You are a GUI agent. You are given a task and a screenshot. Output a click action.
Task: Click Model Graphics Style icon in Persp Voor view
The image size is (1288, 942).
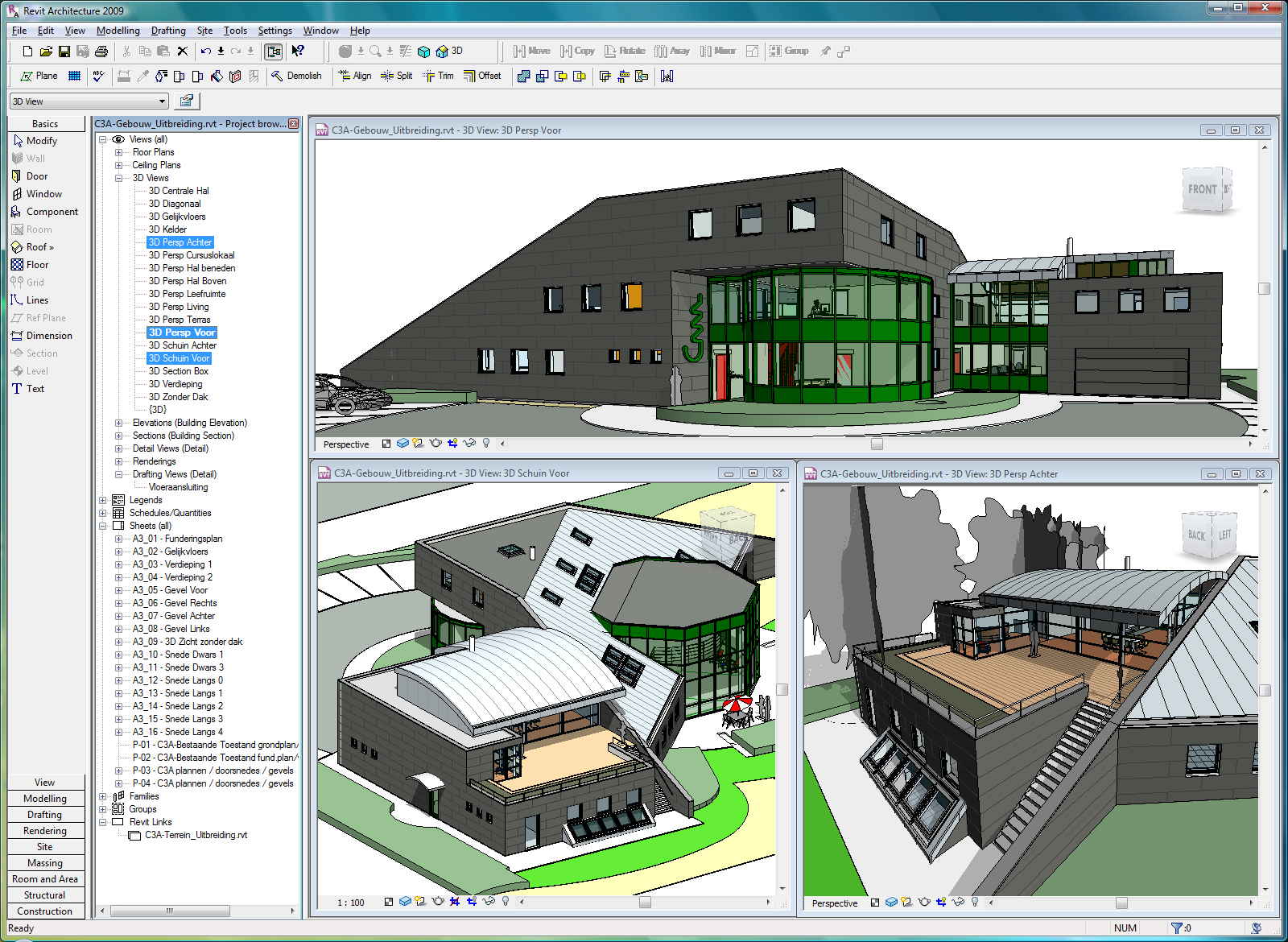click(x=402, y=444)
